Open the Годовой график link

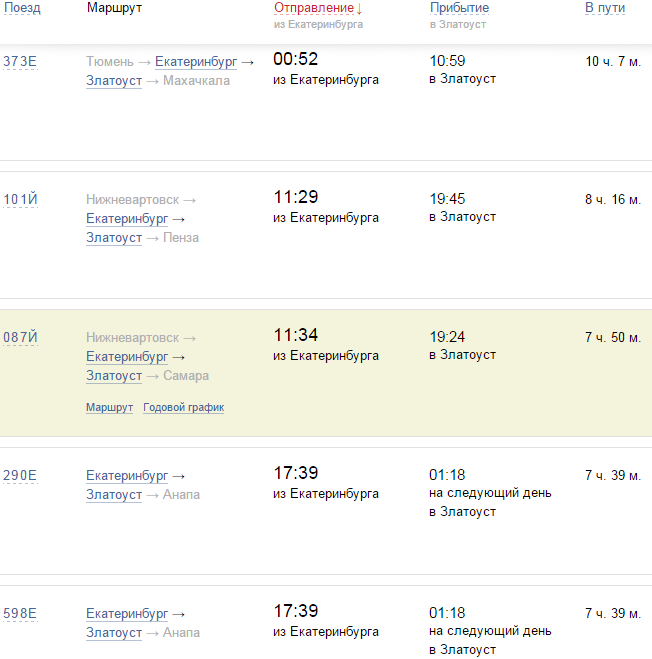[183, 408]
